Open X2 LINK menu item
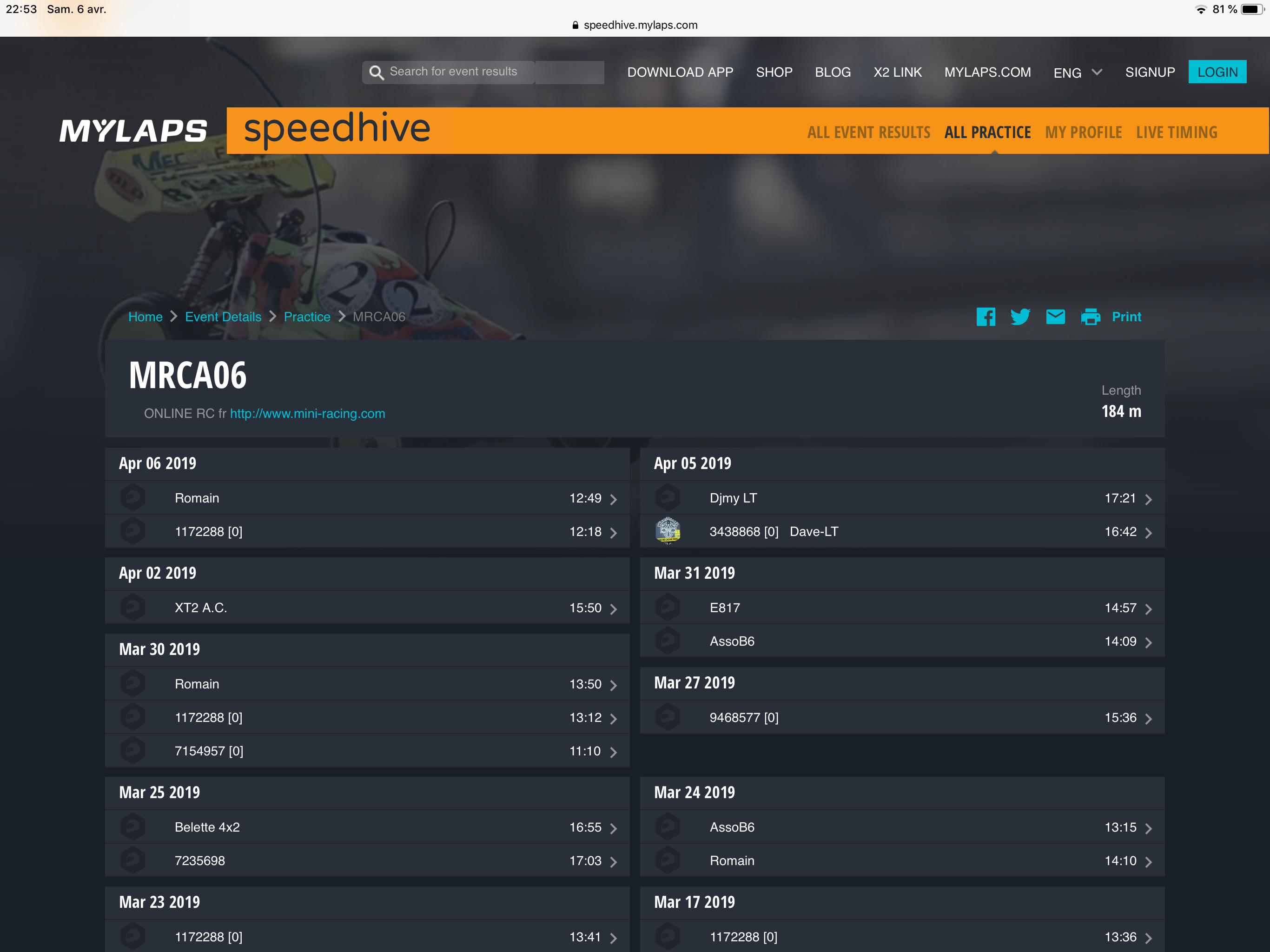Image resolution: width=1270 pixels, height=952 pixels. [x=897, y=73]
